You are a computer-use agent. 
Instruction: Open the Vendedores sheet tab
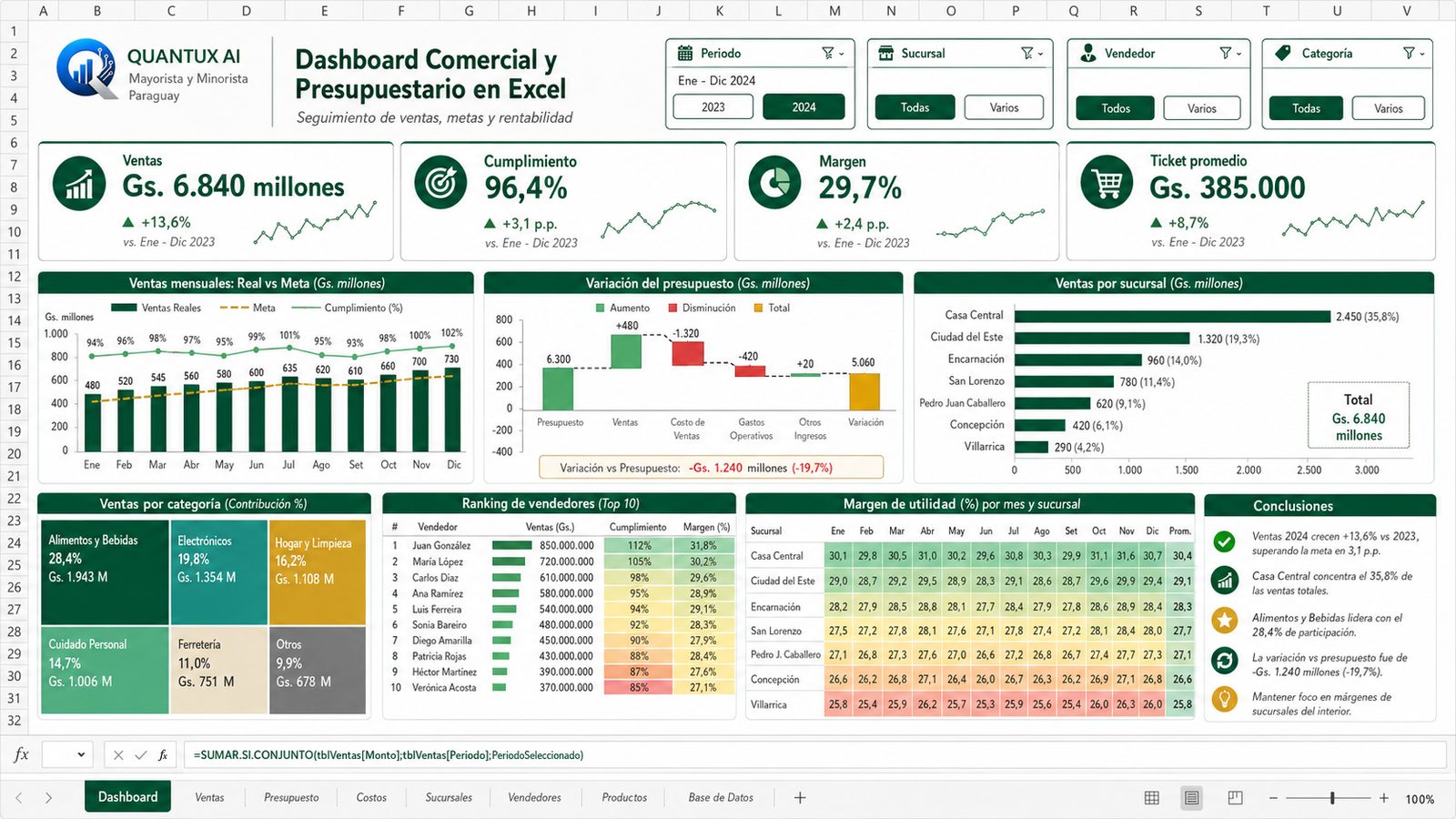click(534, 797)
